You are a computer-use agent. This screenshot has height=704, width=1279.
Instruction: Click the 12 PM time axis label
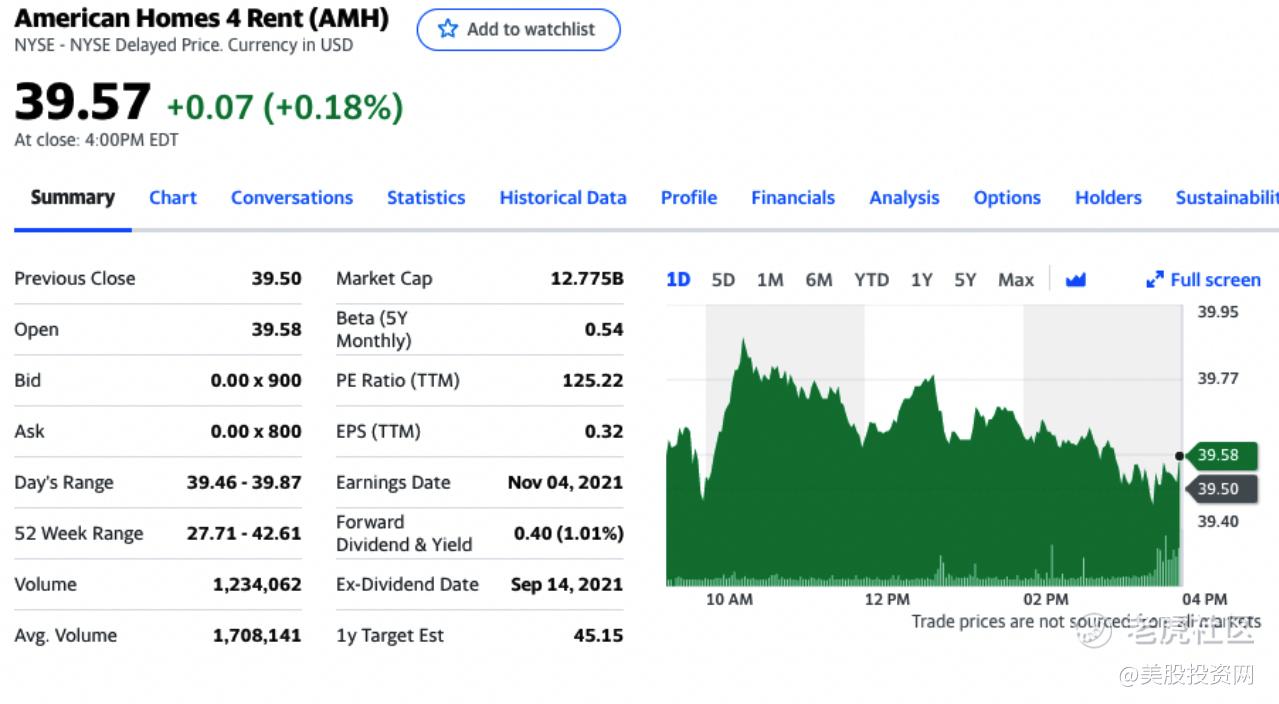pos(887,599)
